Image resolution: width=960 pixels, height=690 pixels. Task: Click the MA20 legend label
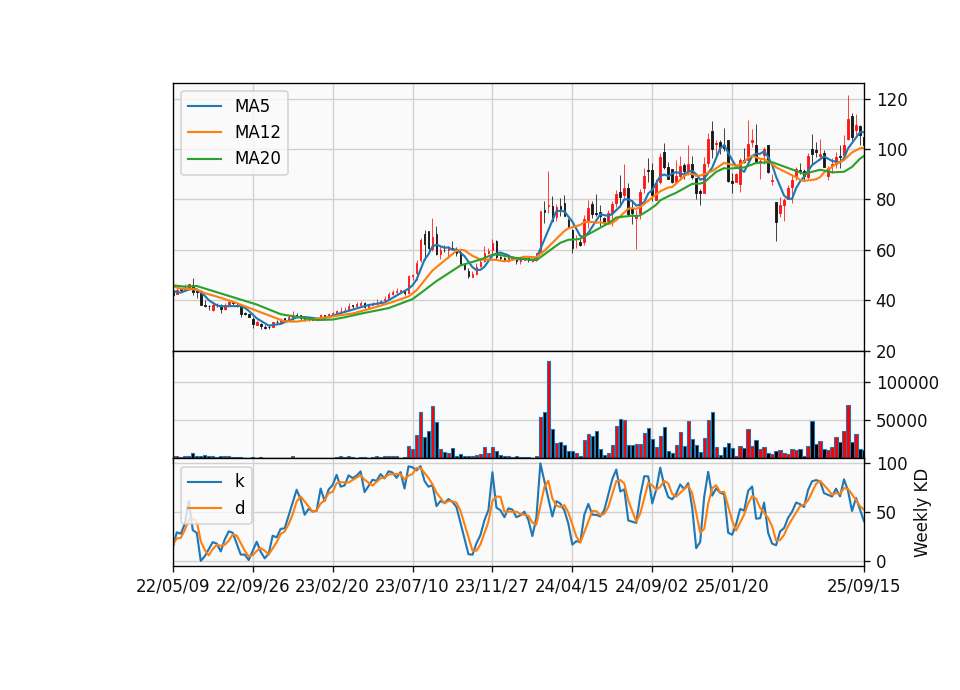[257, 159]
